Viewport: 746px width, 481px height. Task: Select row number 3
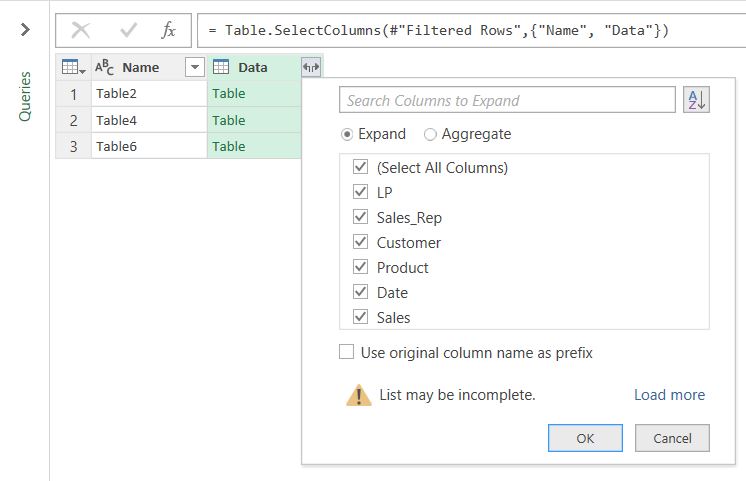73,146
